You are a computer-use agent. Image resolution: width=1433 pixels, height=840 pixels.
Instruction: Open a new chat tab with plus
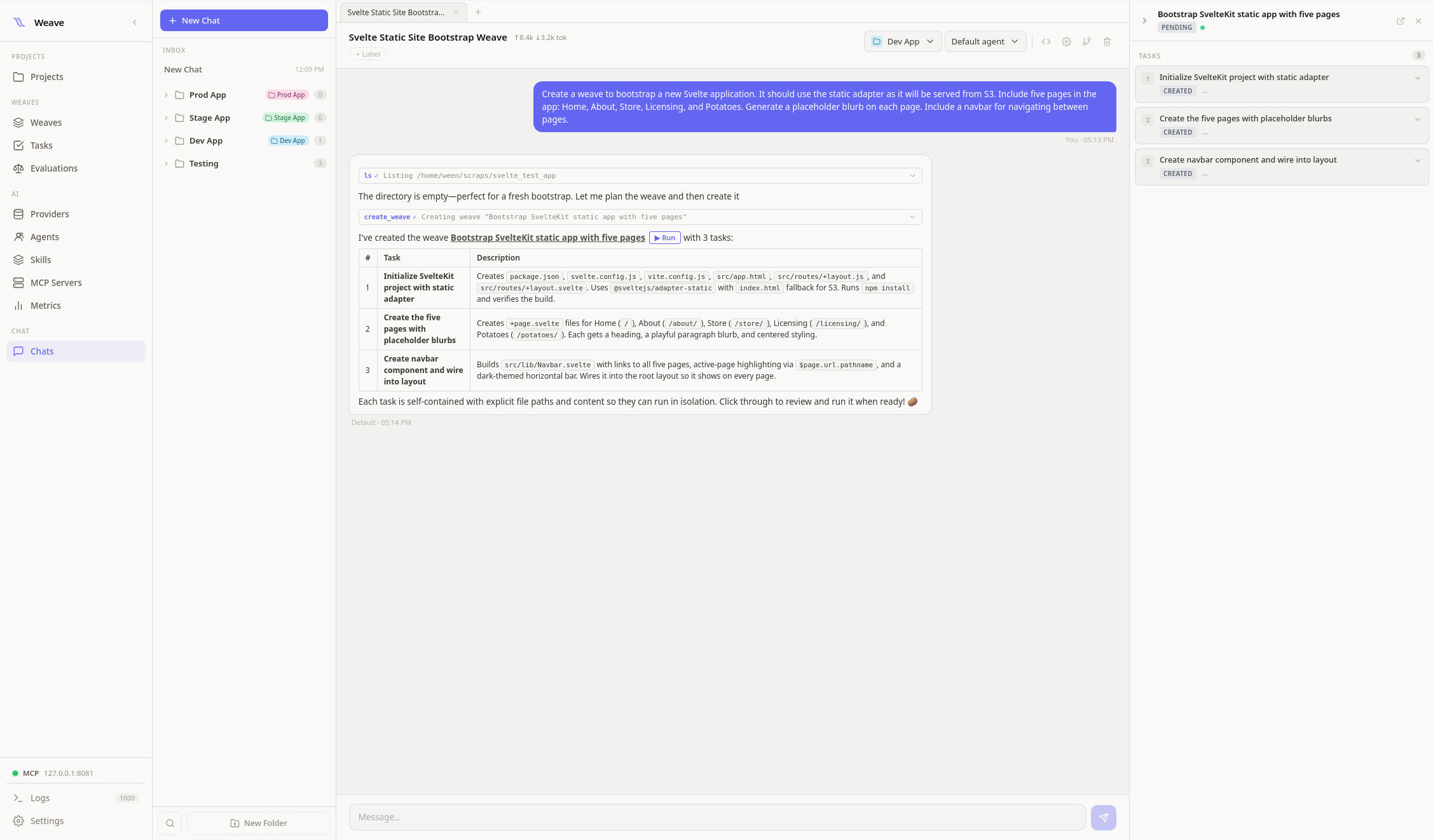(x=478, y=13)
